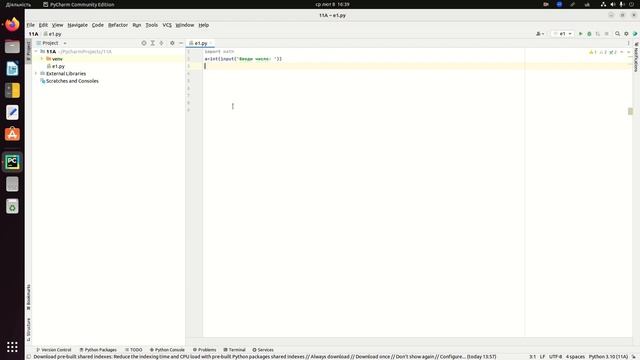Open editor tab options three-dot menu
This screenshot has width=640, height=360.
click(x=629, y=43)
